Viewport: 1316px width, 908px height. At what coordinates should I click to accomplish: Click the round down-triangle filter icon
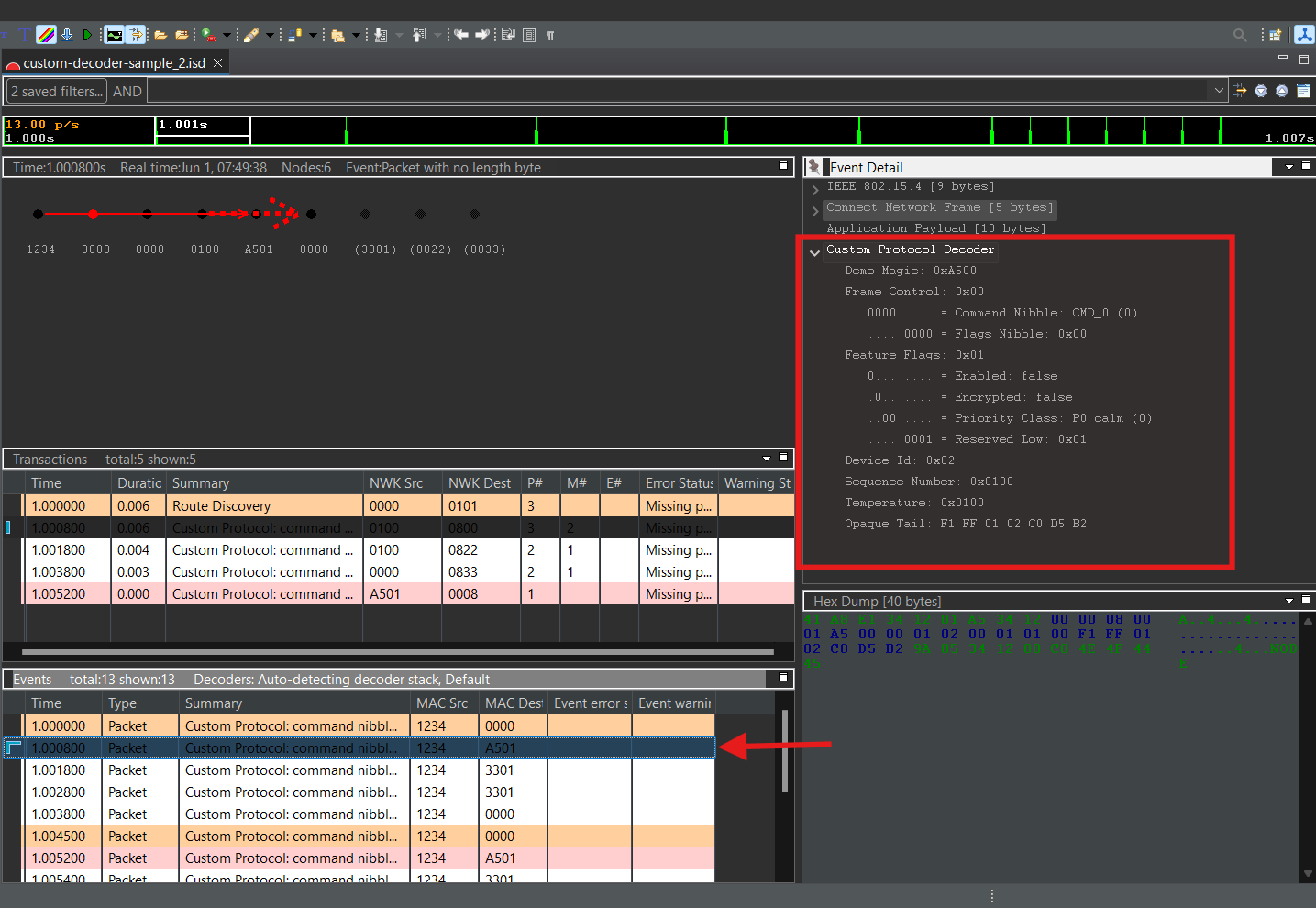pos(1261,91)
